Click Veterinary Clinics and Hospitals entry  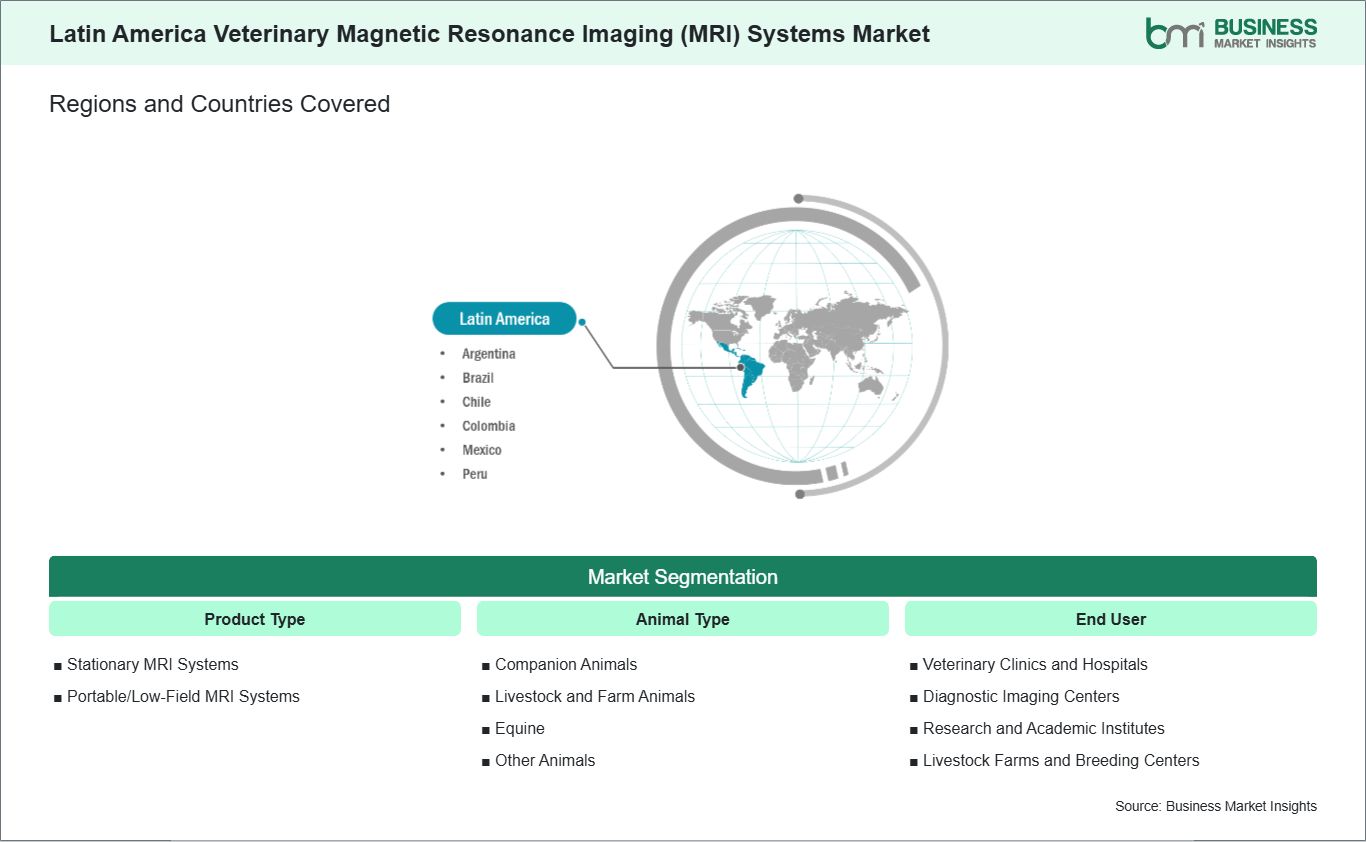click(1035, 664)
